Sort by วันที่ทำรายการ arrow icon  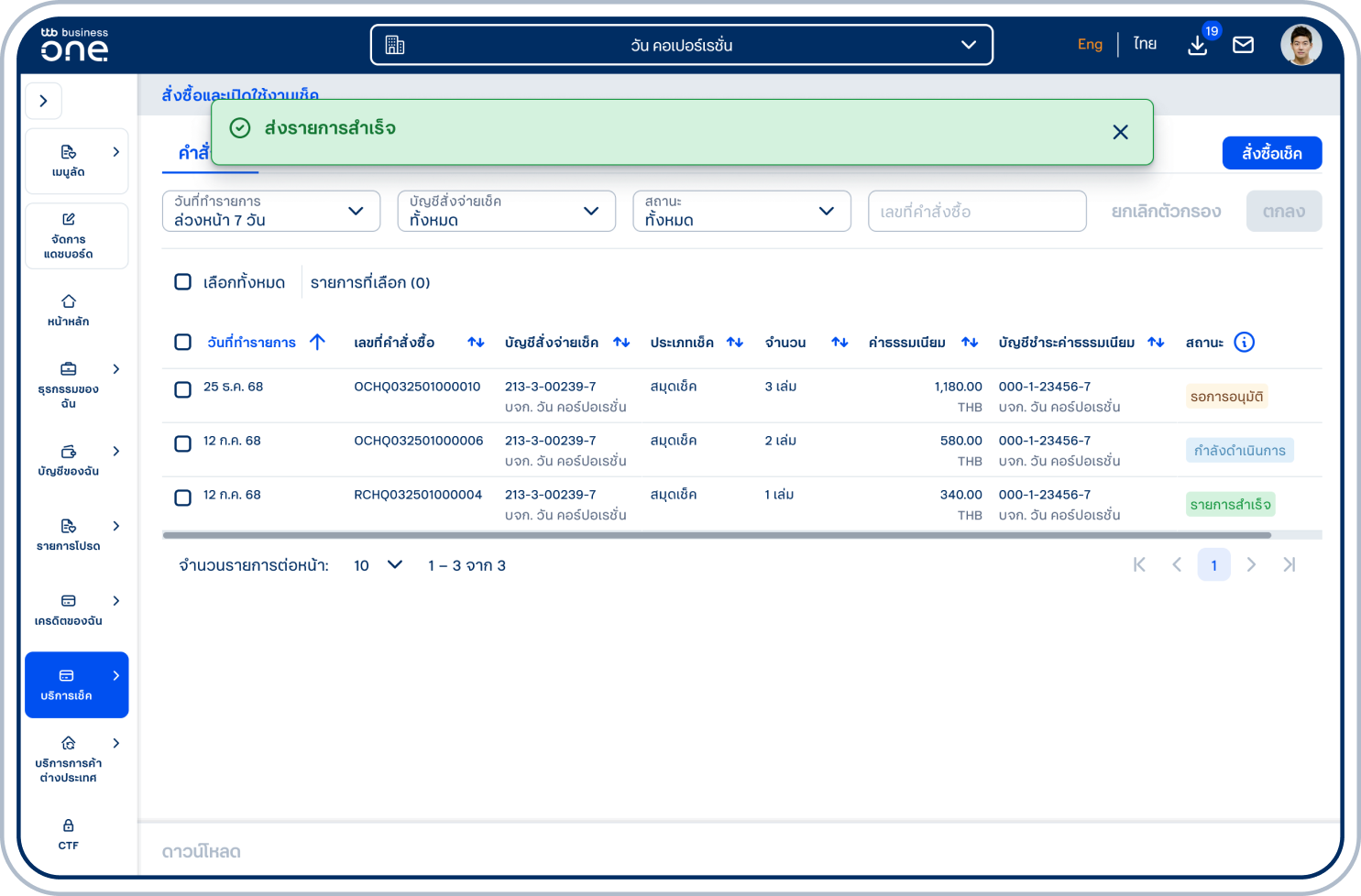coord(317,342)
